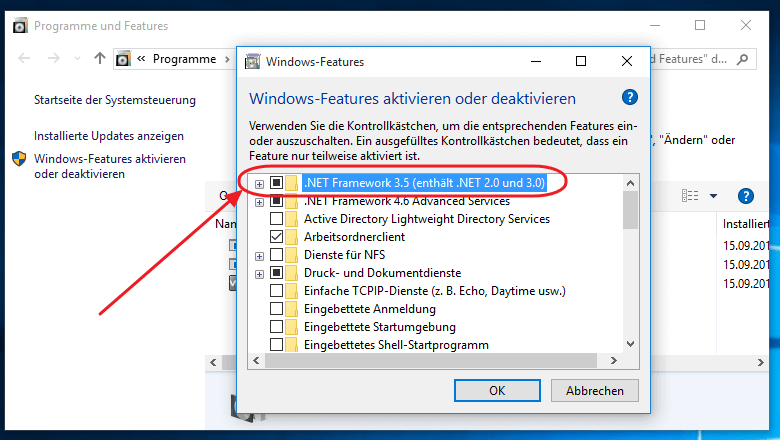Click the help icon in Programme und Features toolbar
Viewport: 780px width, 440px height.
pos(745,196)
